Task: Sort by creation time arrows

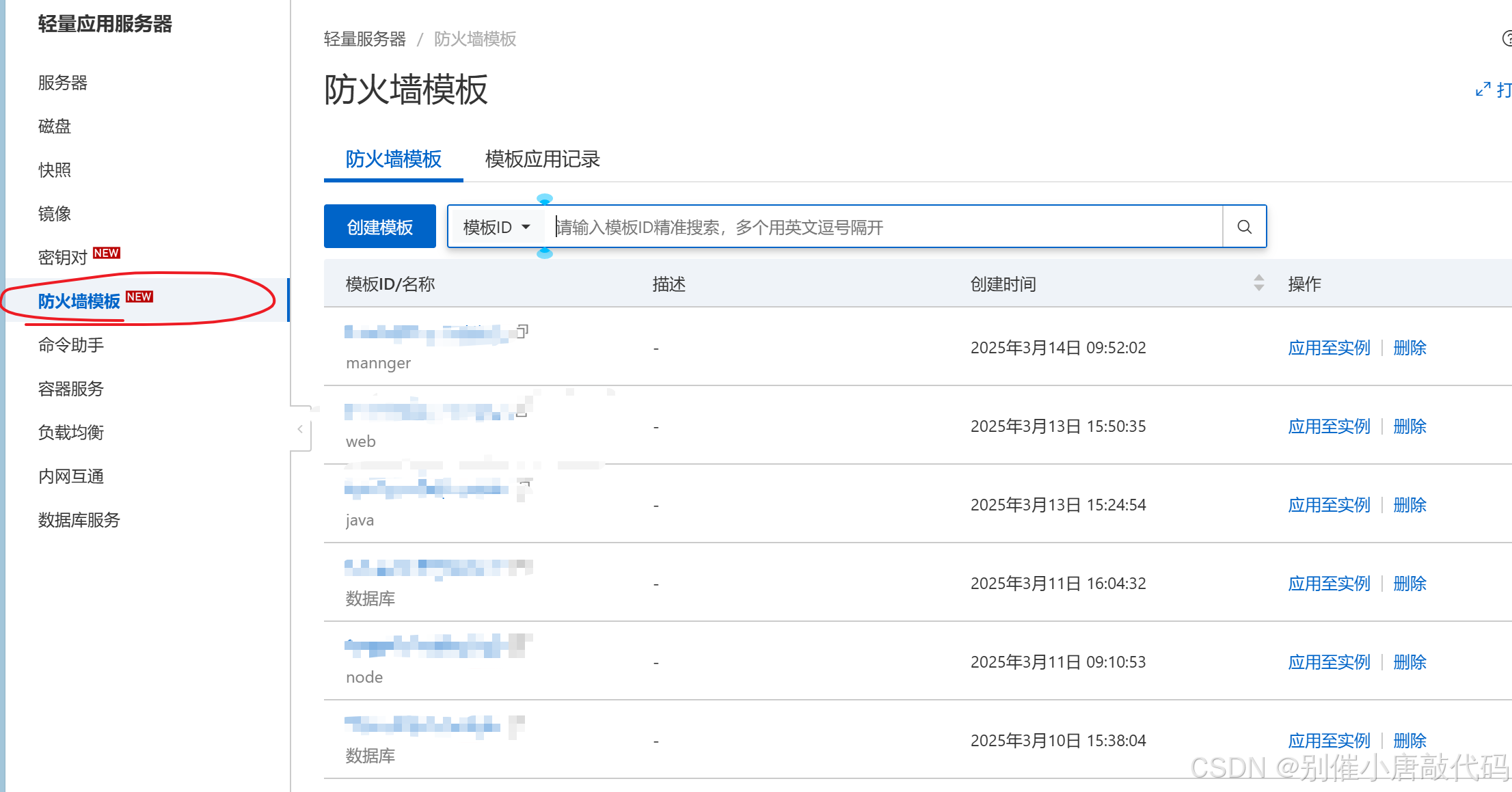Action: 1258,283
